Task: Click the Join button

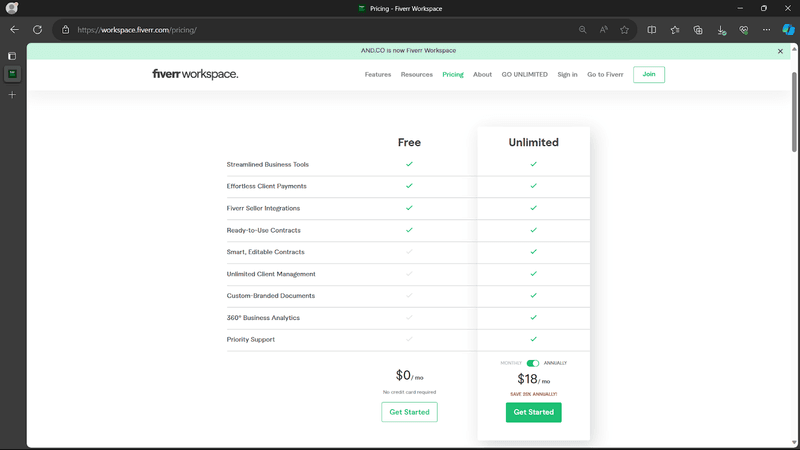Action: pos(649,74)
